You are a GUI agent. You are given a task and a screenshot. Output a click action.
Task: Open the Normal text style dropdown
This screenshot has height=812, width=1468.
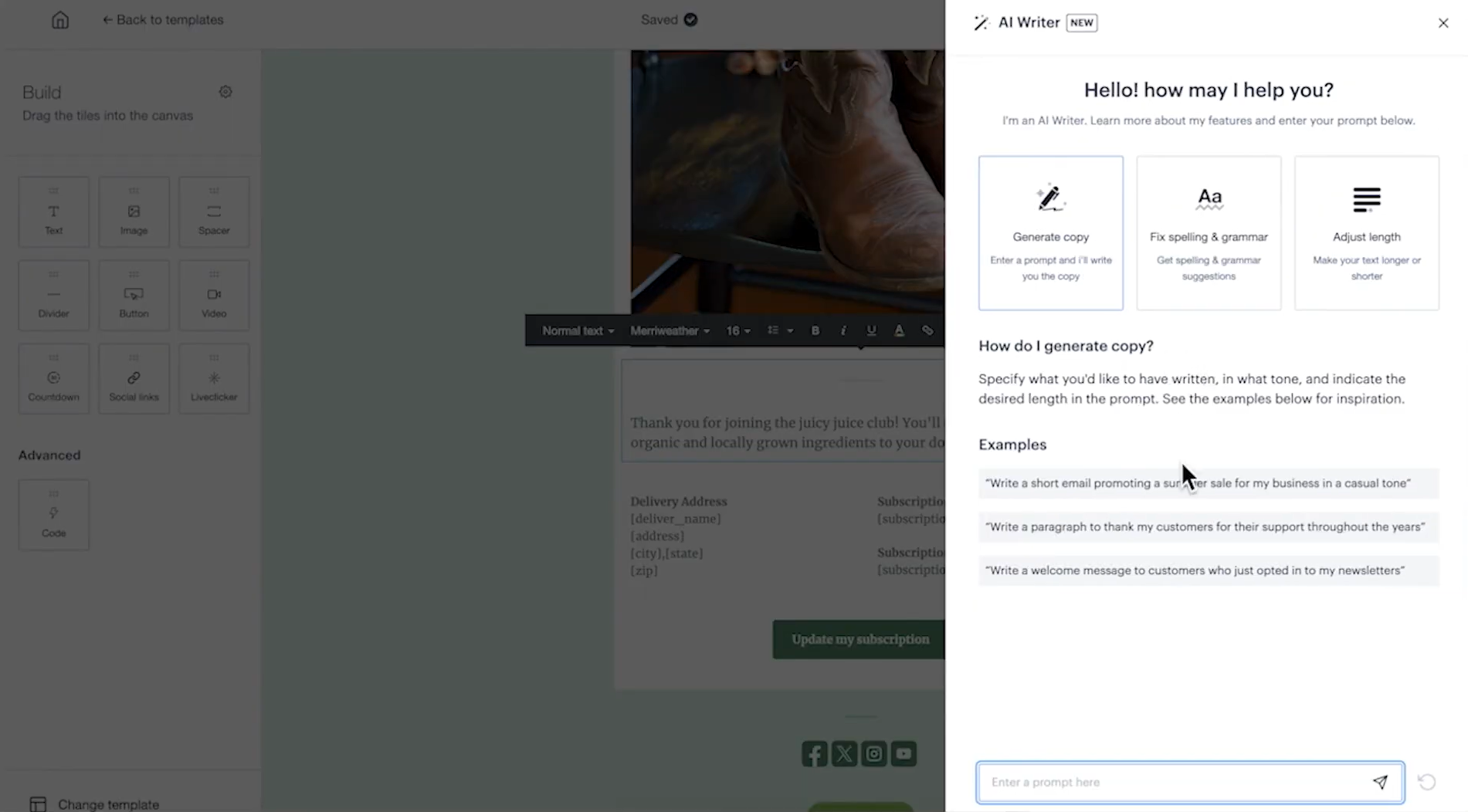click(x=577, y=330)
